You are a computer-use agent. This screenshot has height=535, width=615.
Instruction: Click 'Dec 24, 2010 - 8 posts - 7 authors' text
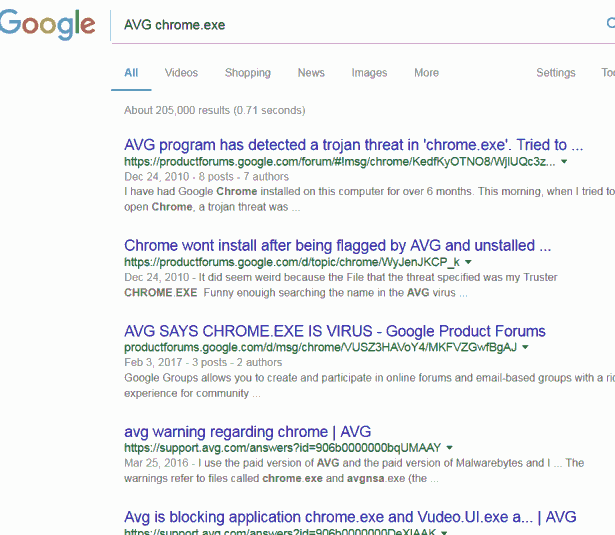pyautogui.click(x=206, y=177)
